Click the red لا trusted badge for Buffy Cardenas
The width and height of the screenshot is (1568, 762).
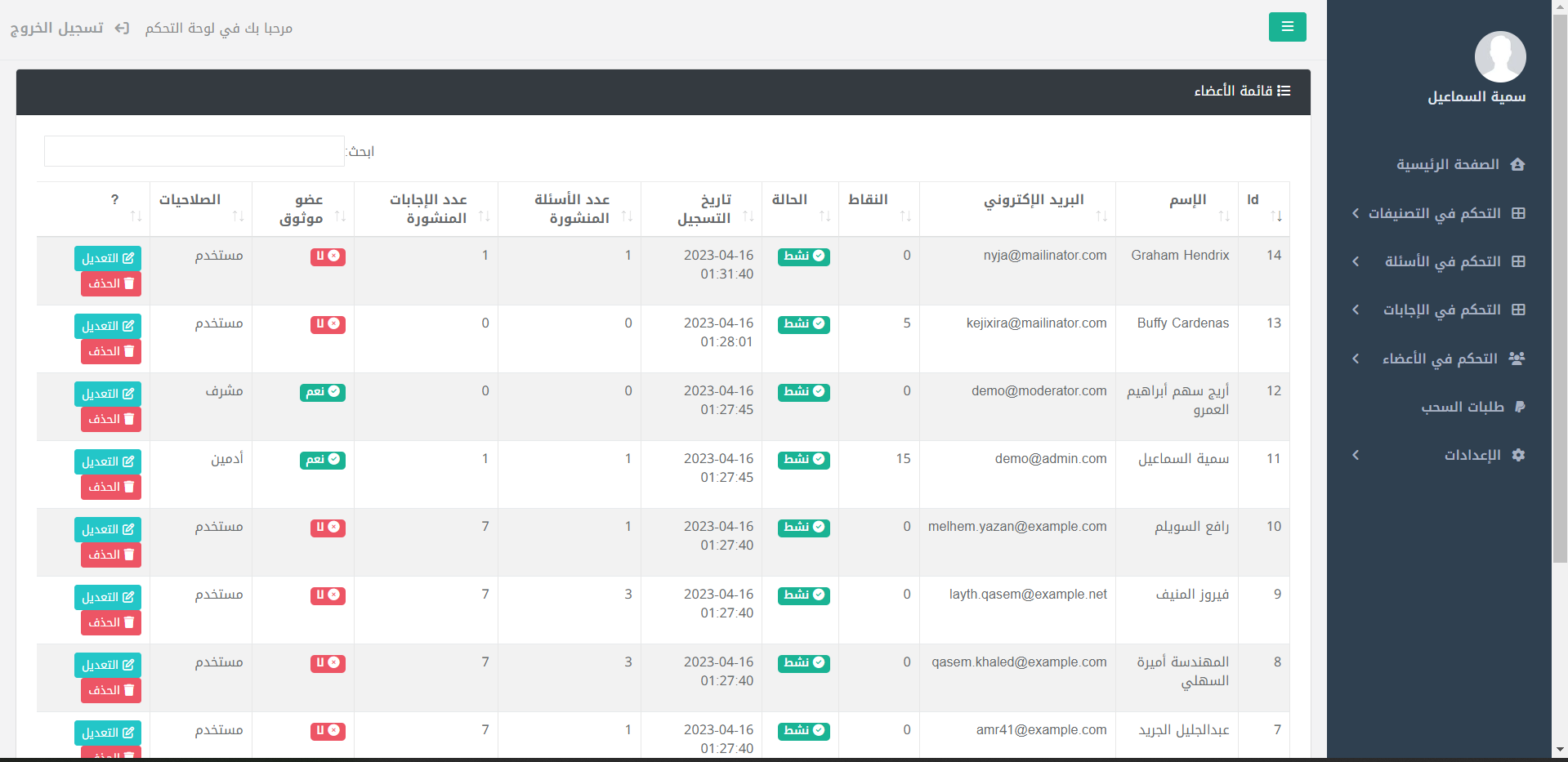tap(328, 324)
